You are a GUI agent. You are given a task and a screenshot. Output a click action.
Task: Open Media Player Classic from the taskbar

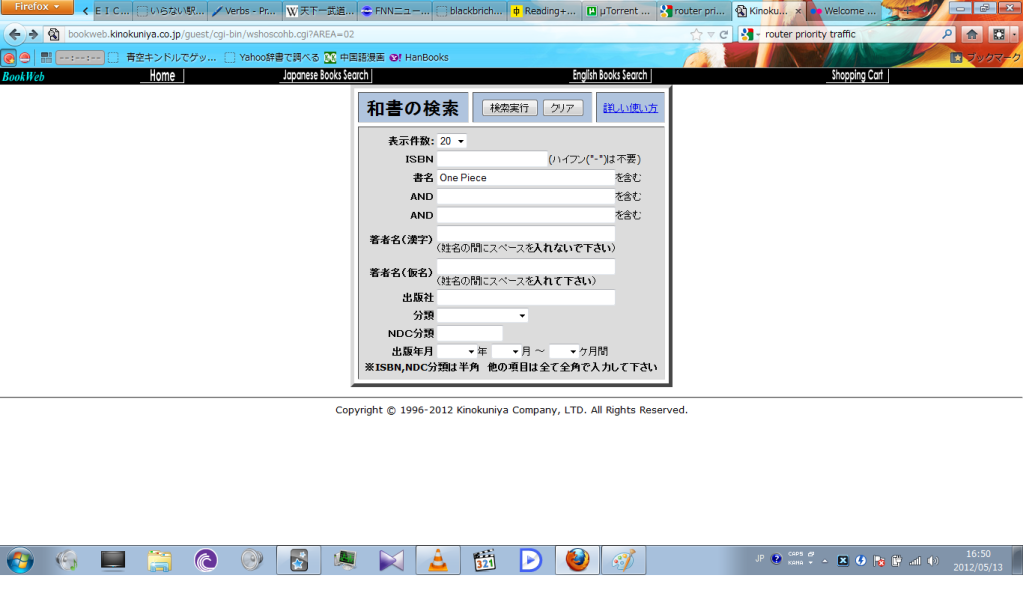[x=485, y=560]
